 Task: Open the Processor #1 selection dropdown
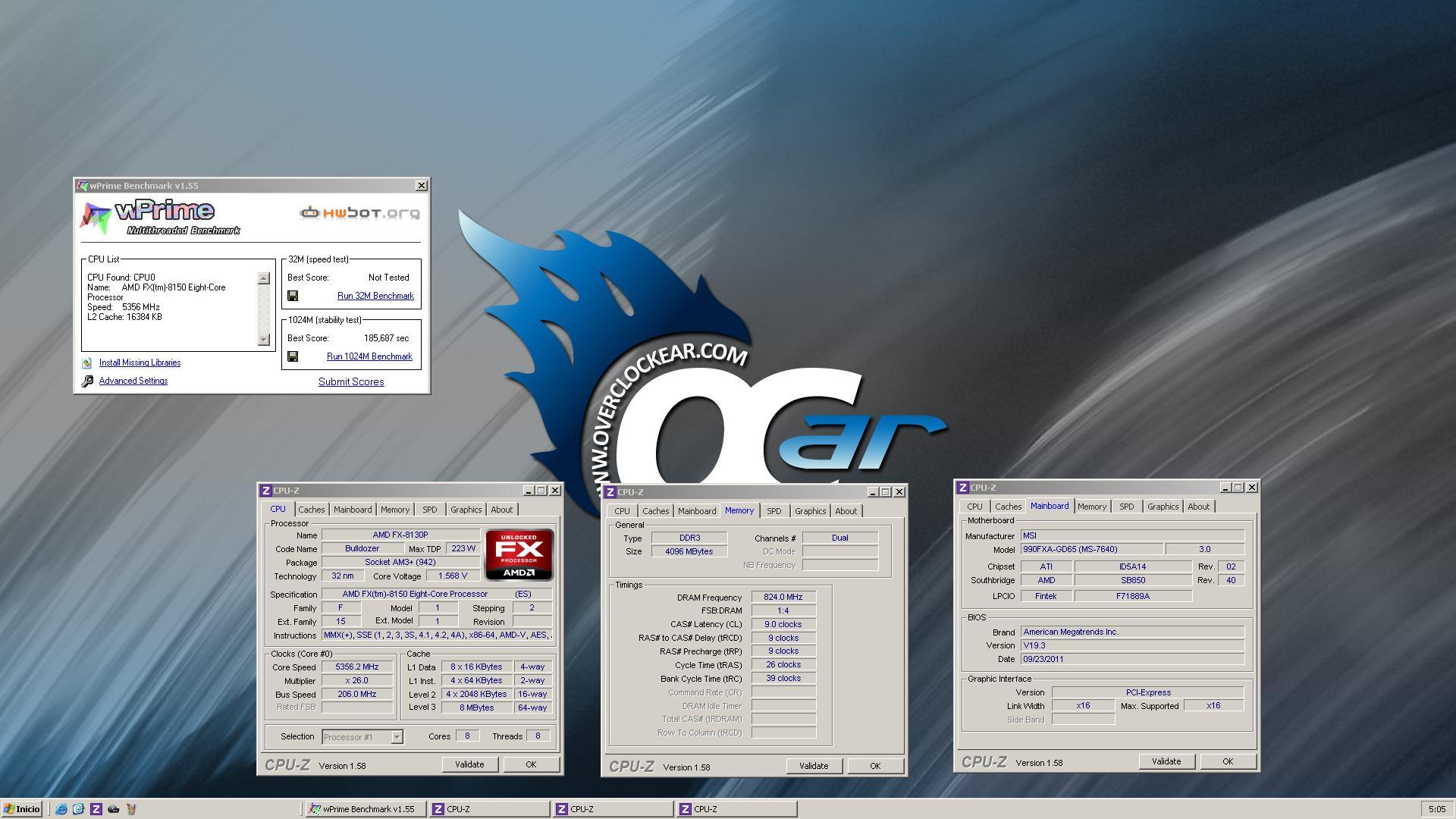pyautogui.click(x=397, y=737)
